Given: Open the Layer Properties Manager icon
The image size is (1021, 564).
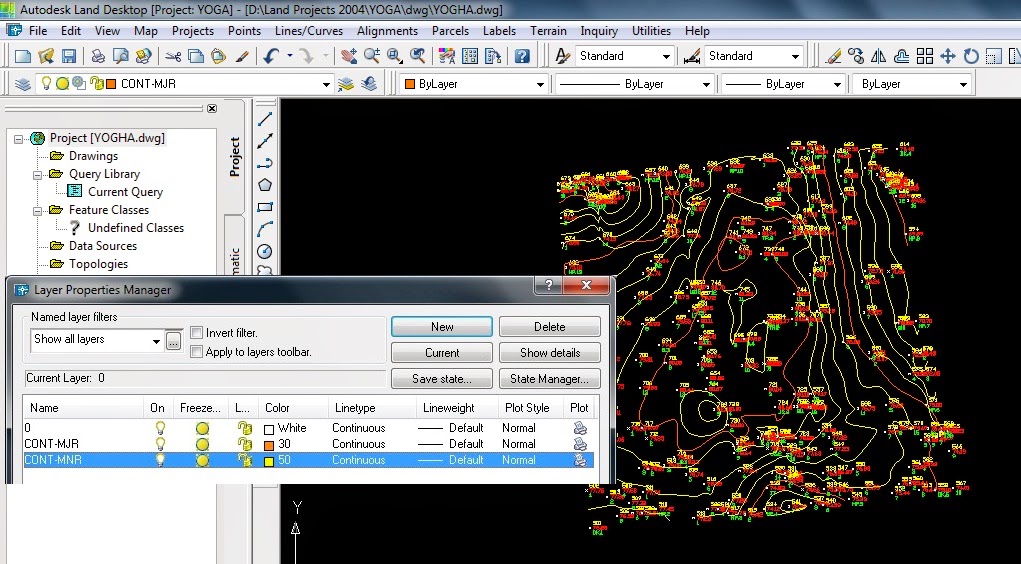Looking at the screenshot, I should (x=23, y=84).
